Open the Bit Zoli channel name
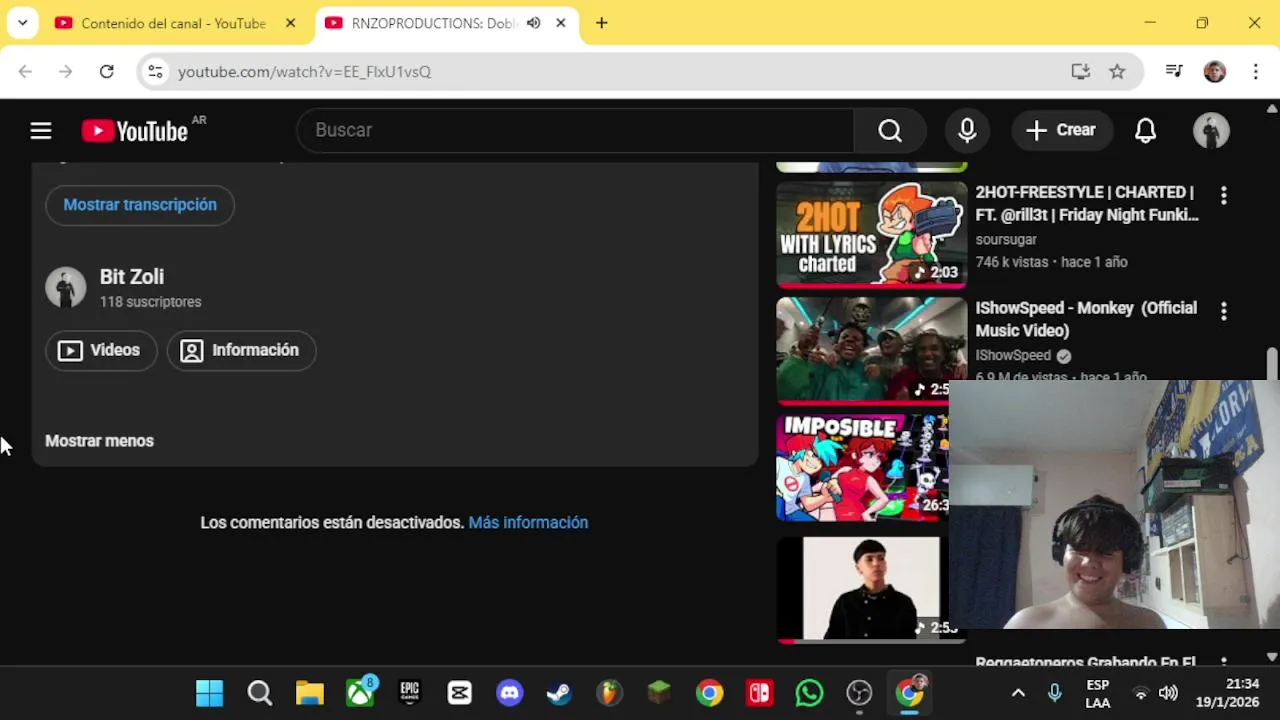The height and width of the screenshot is (720, 1280). pyautogui.click(x=132, y=277)
